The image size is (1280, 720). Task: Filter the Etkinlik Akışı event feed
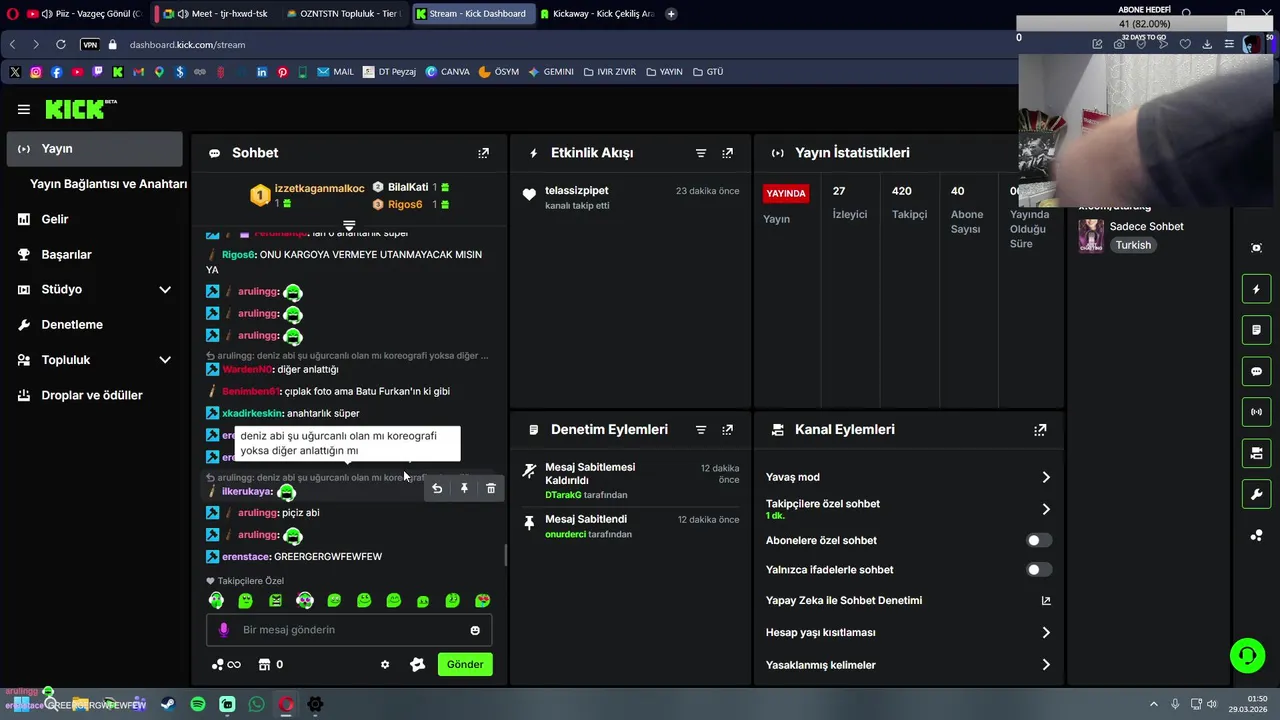(701, 153)
